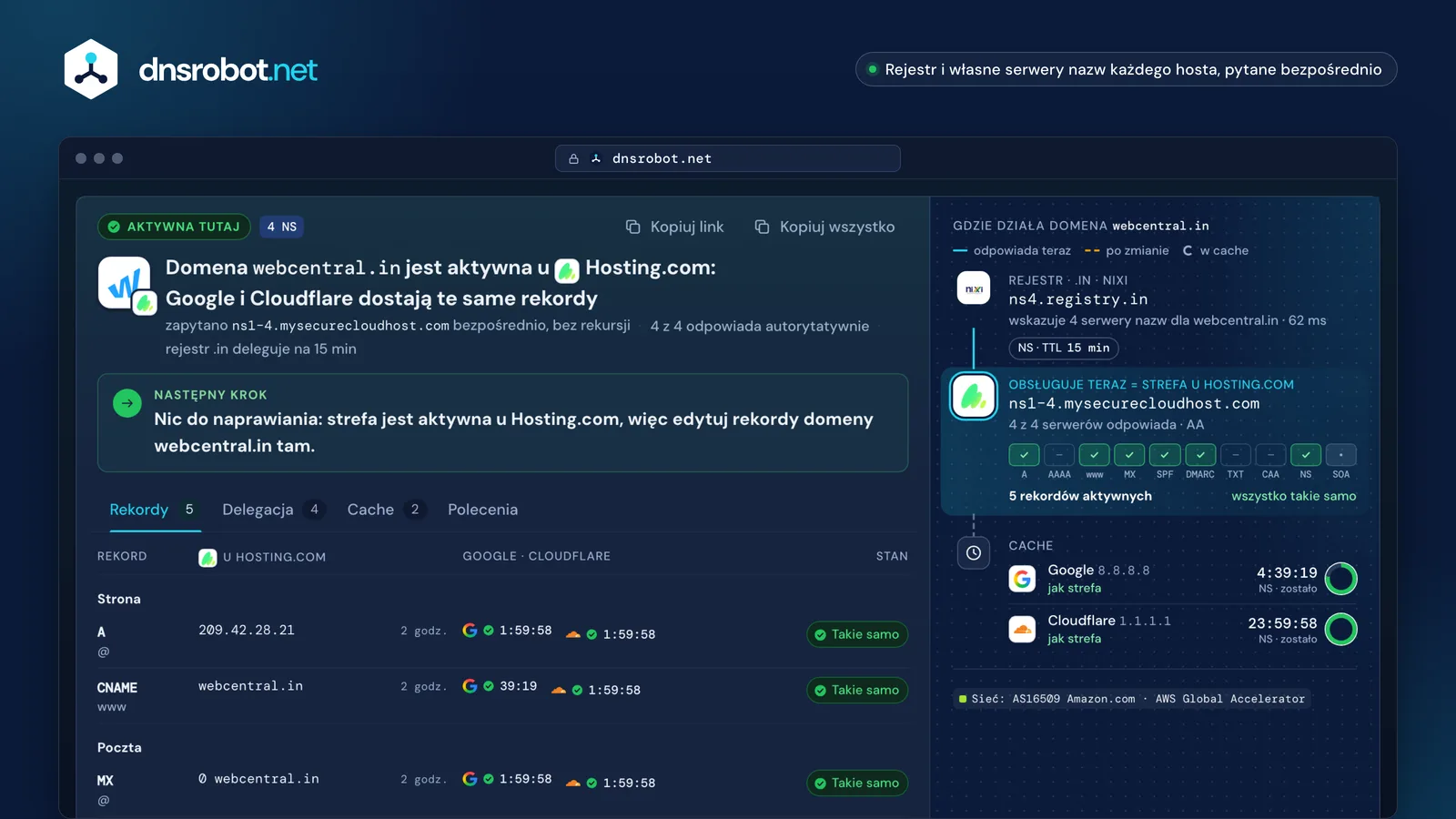Screen dimensions: 1456x819
Task: Click the Google icon in the A record row
Action: [x=470, y=630]
